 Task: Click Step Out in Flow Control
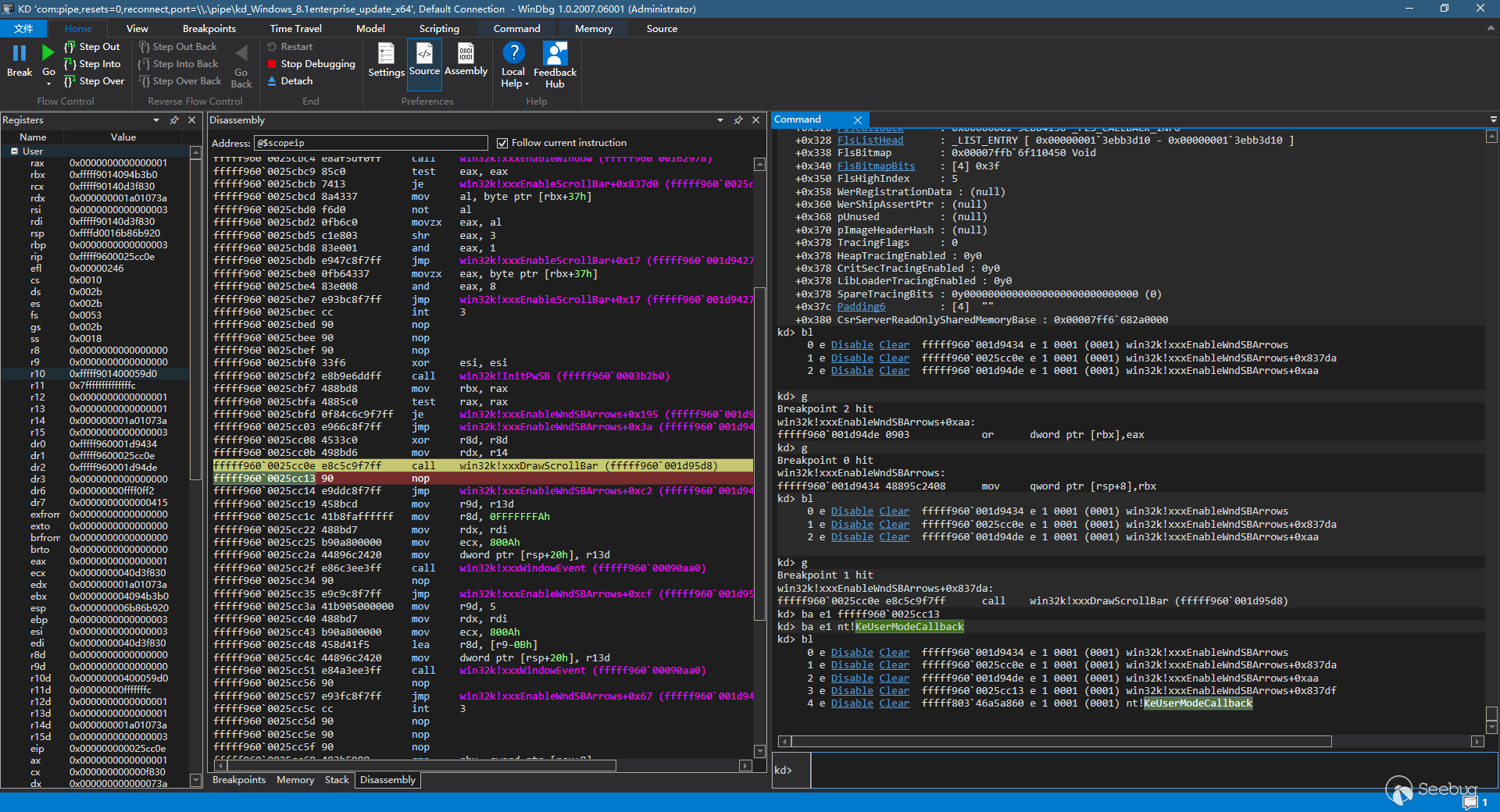tap(92, 47)
